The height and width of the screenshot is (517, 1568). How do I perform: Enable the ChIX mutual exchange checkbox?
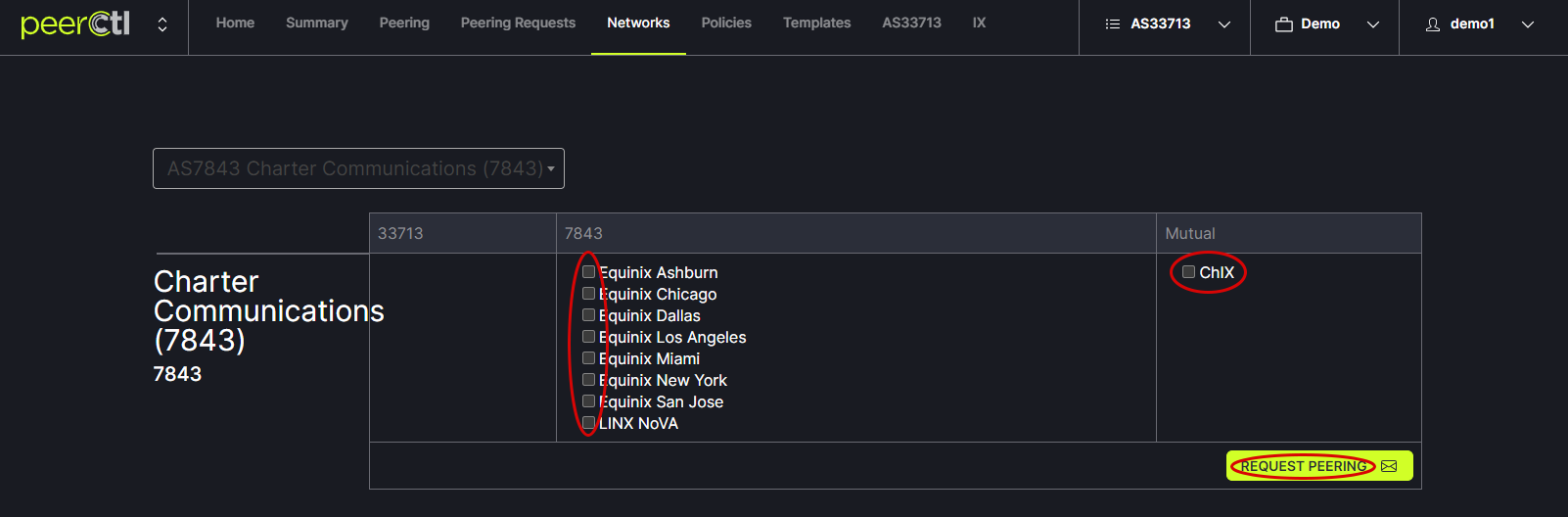[x=1188, y=272]
